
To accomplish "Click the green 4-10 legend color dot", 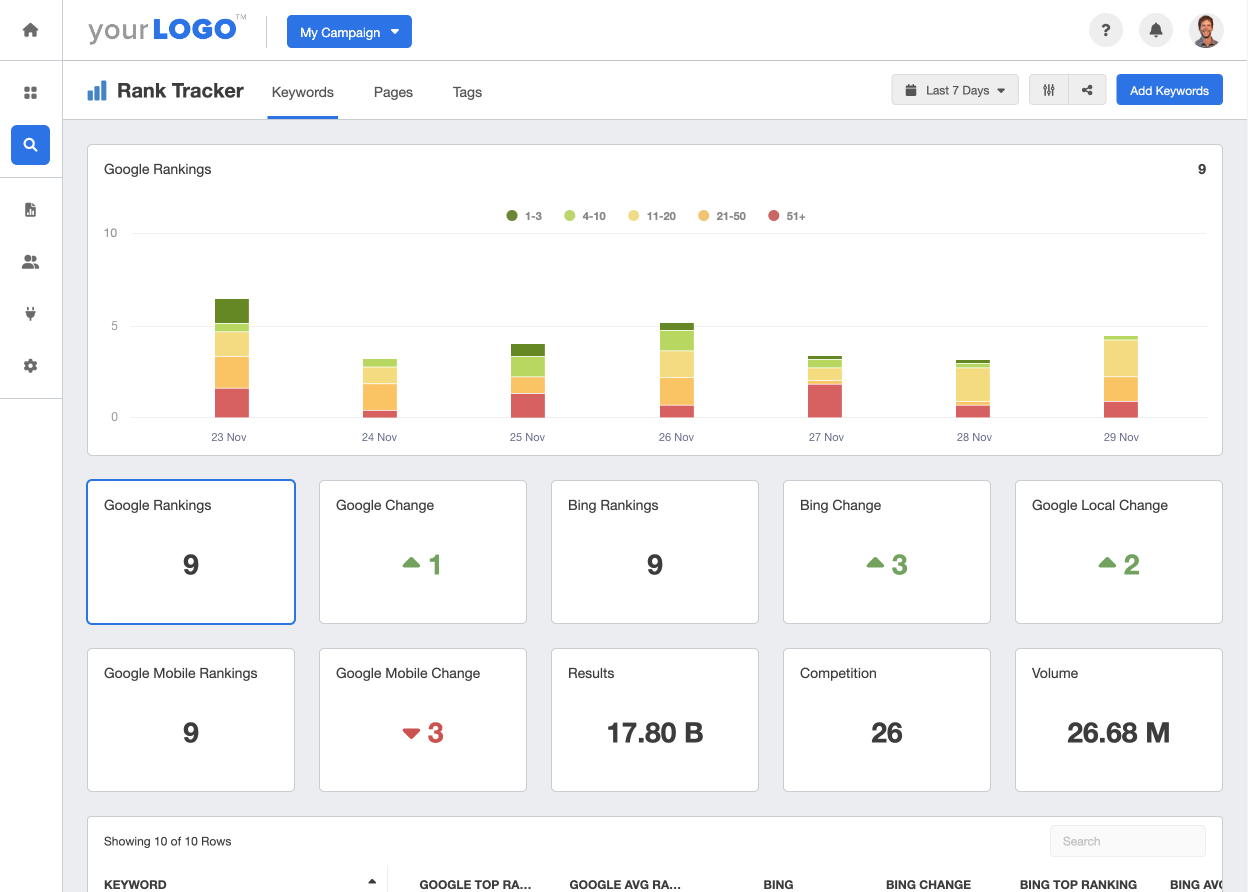I will 571,215.
